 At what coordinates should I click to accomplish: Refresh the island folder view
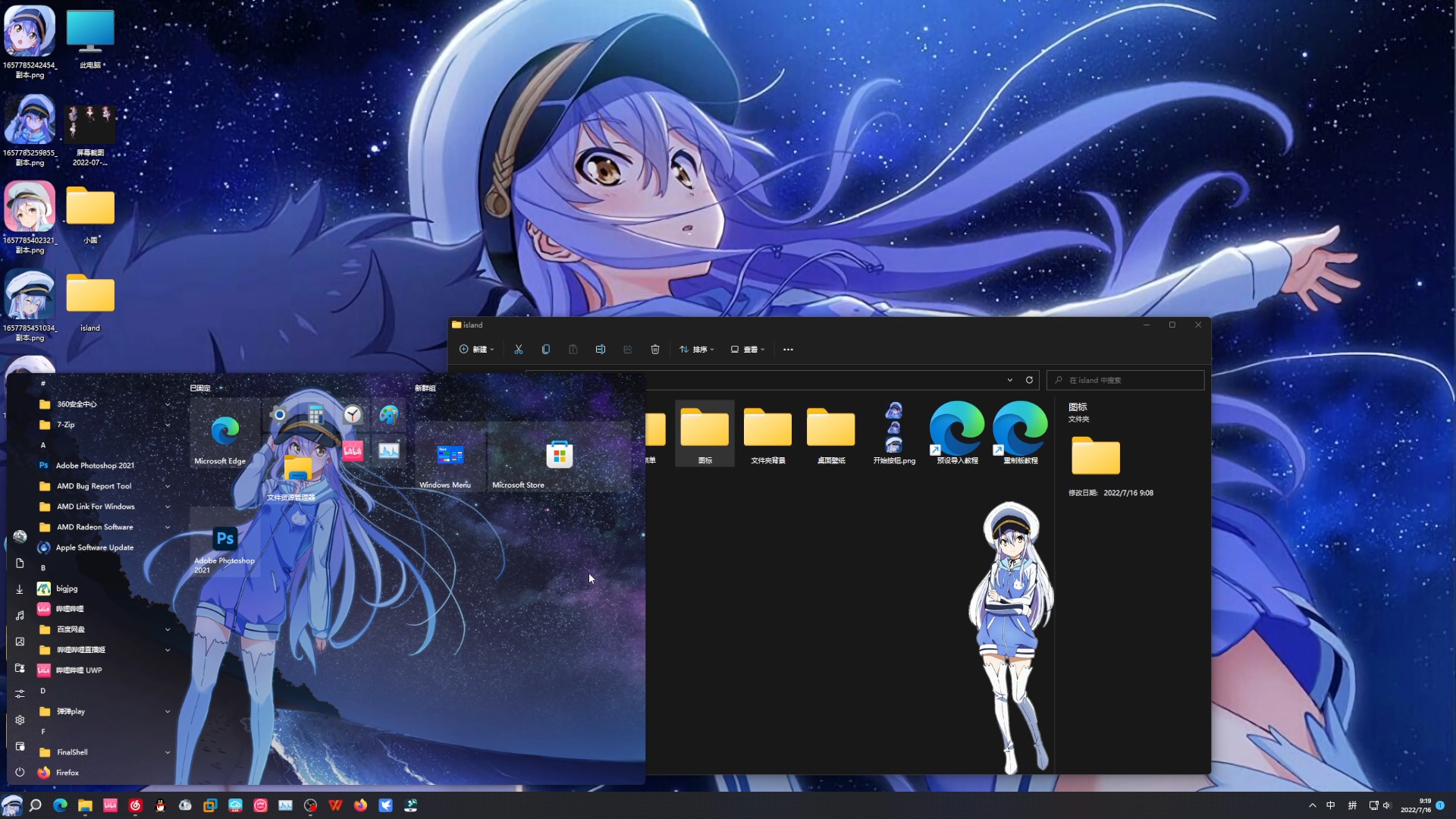[1029, 380]
